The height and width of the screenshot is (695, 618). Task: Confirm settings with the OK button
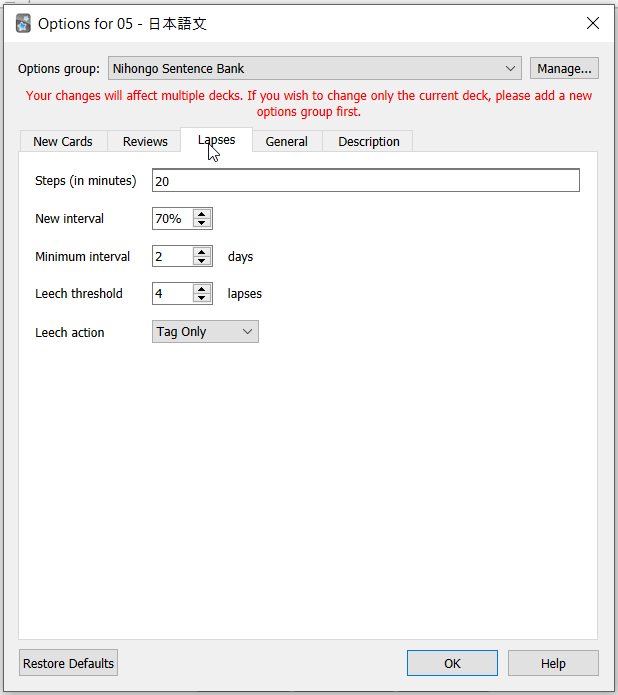point(452,663)
